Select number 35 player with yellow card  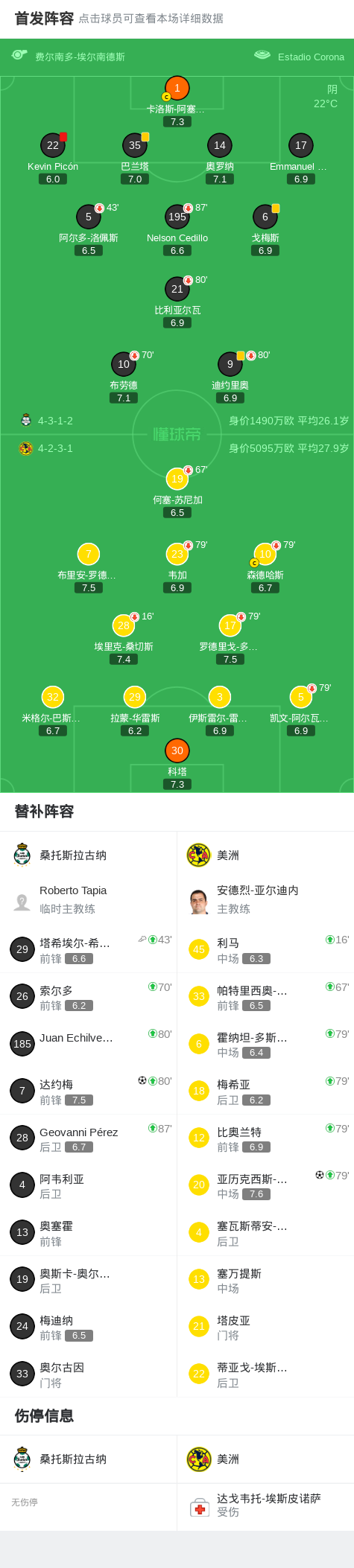(135, 145)
